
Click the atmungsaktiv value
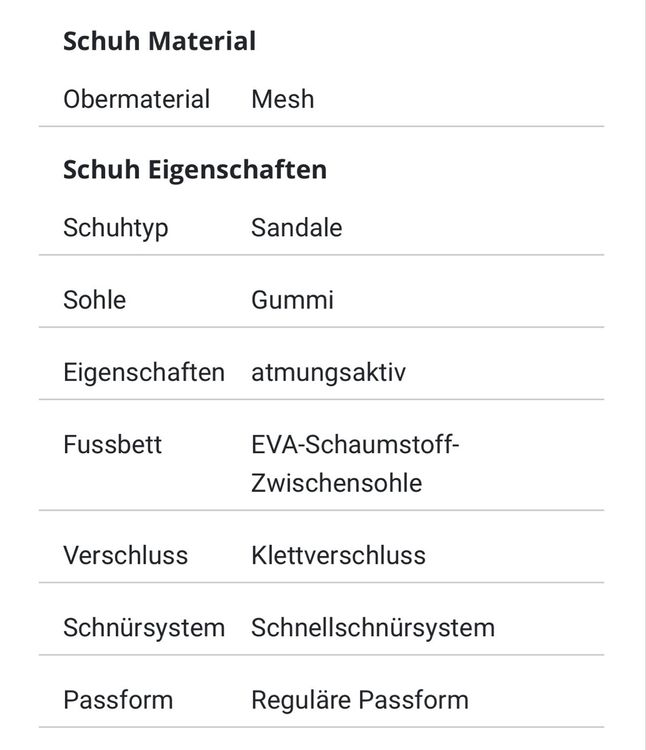328,373
